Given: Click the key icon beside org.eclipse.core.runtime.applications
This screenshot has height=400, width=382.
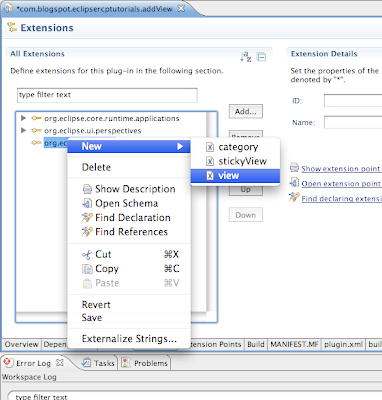Looking at the screenshot, I should click(36, 118).
